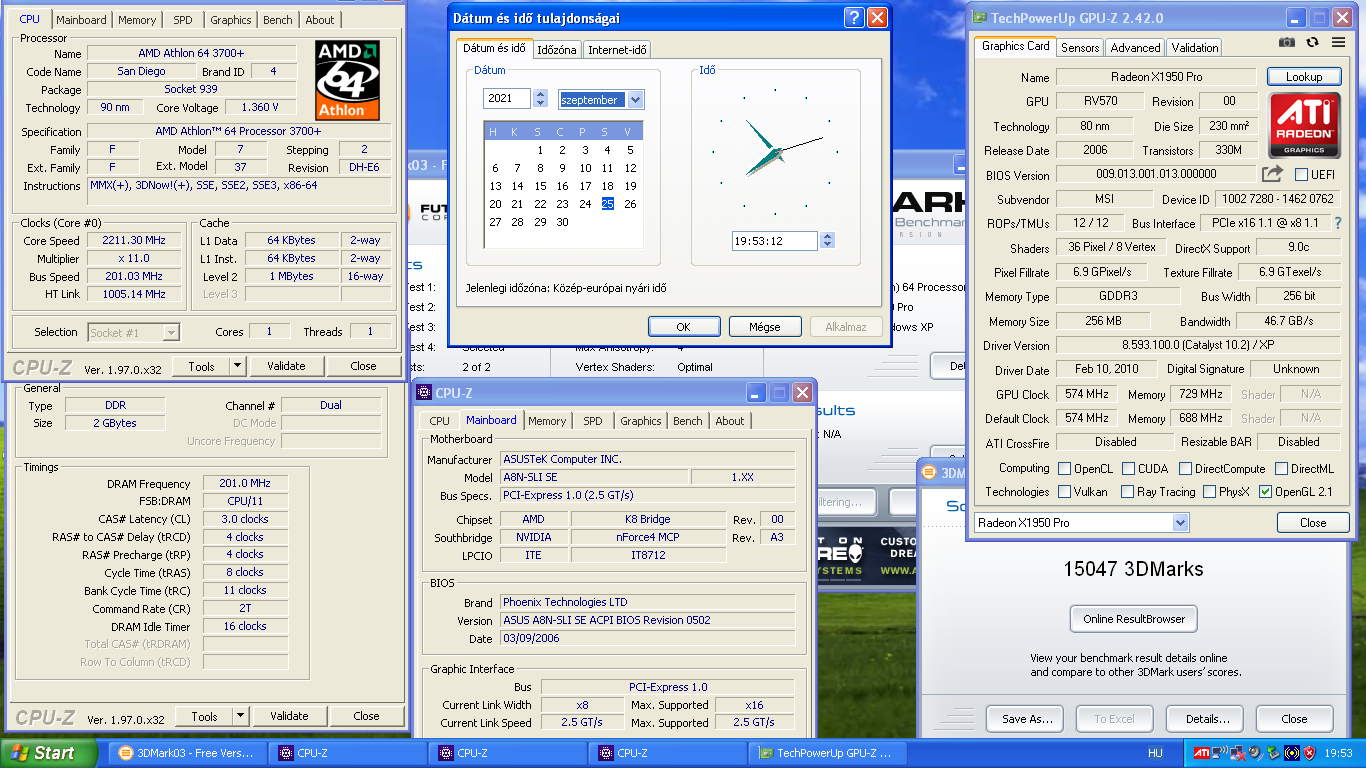1366x768 pixels.
Task: Click the ATI Radeon logo in GPU-Z
Action: (x=1305, y=125)
